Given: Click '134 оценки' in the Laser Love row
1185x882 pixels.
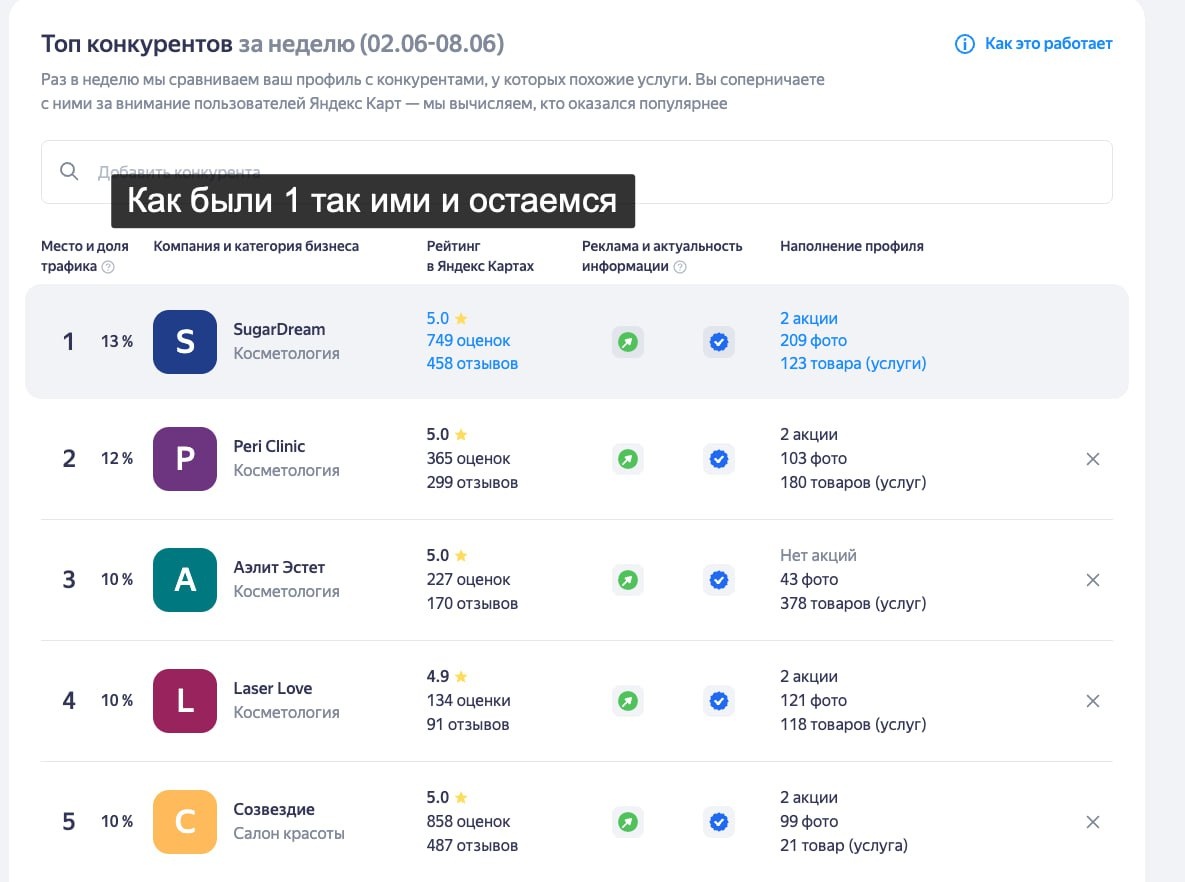Looking at the screenshot, I should pyautogui.click(x=469, y=701).
